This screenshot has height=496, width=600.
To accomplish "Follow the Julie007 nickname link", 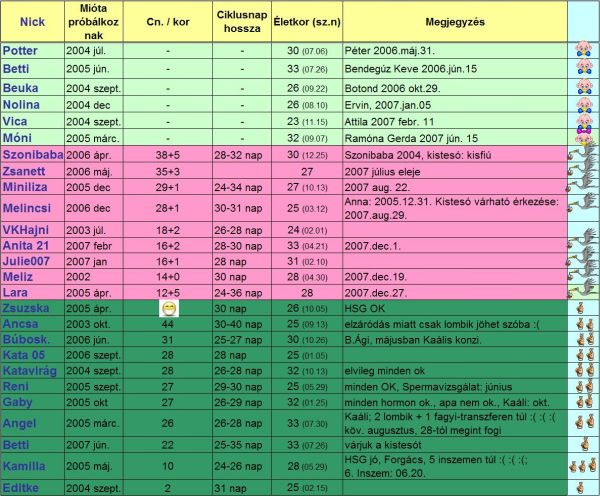I will (29, 261).
